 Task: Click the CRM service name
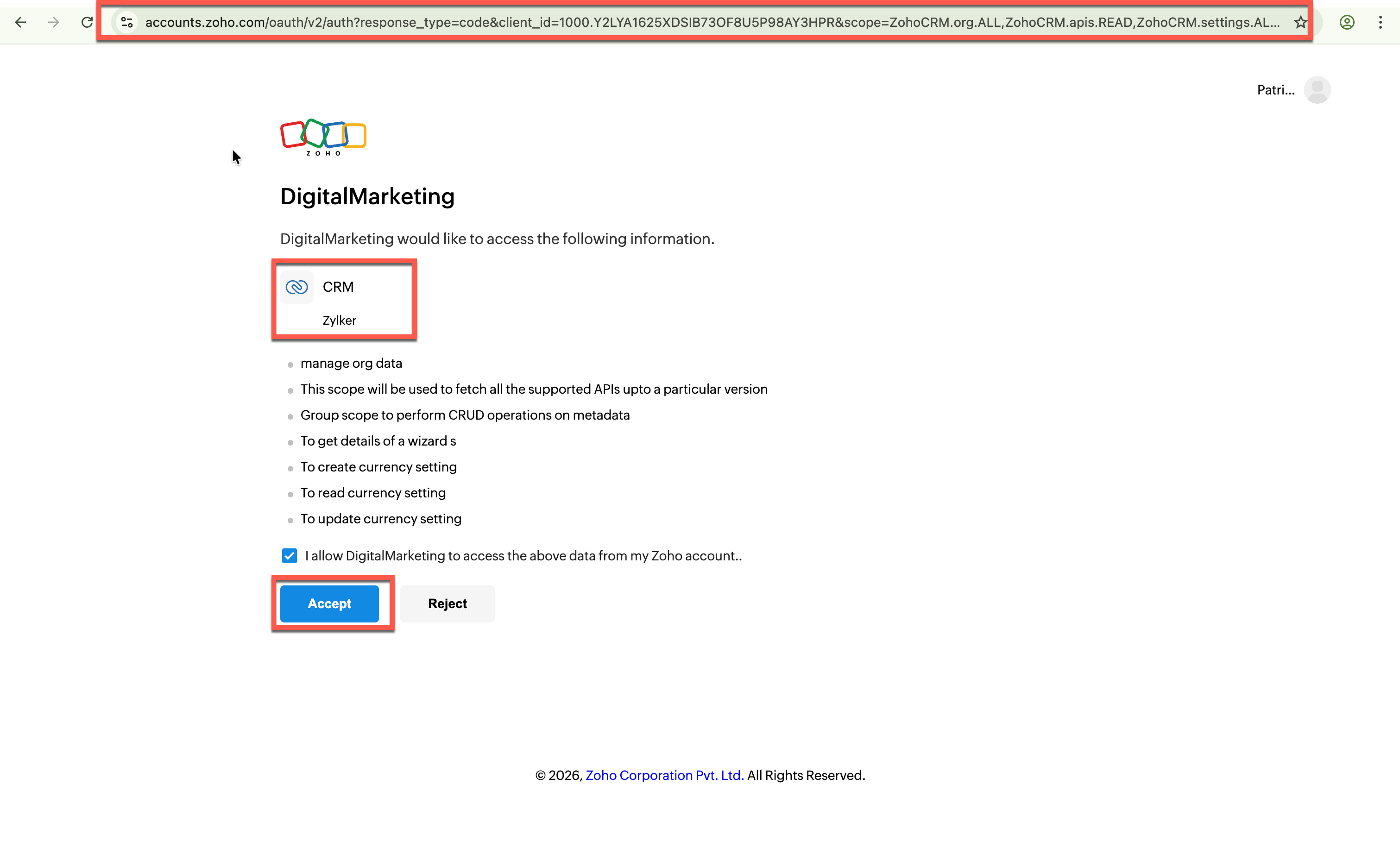pos(338,287)
